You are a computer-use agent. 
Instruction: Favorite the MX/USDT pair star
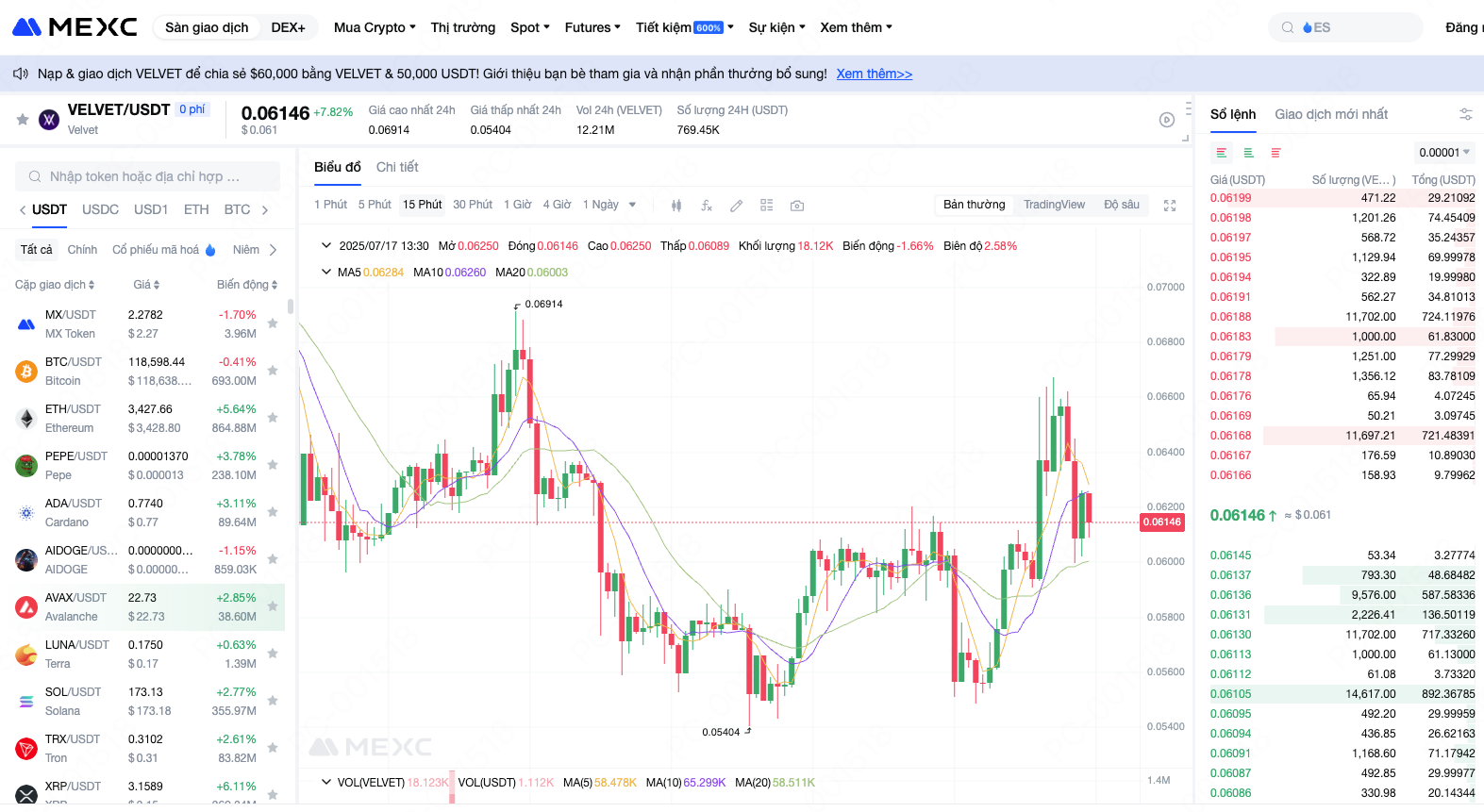pyautogui.click(x=273, y=323)
